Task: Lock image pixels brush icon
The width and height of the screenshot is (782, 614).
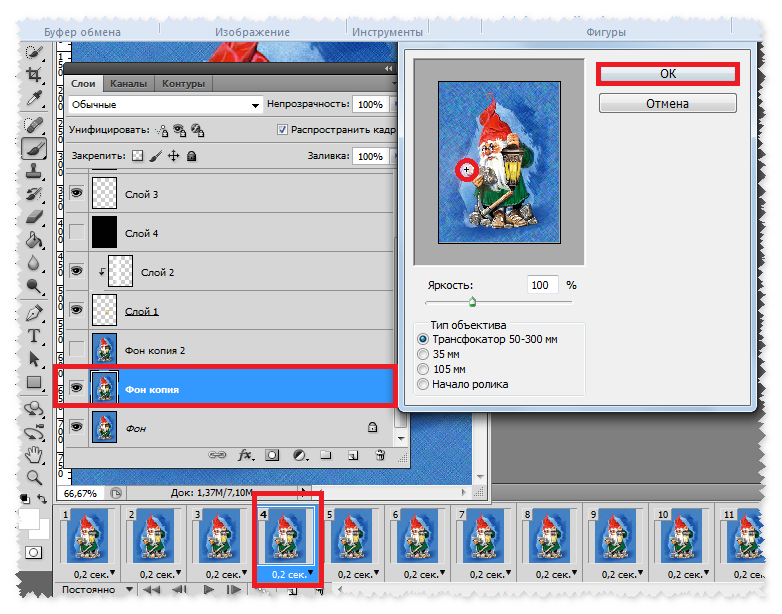Action: [156, 156]
